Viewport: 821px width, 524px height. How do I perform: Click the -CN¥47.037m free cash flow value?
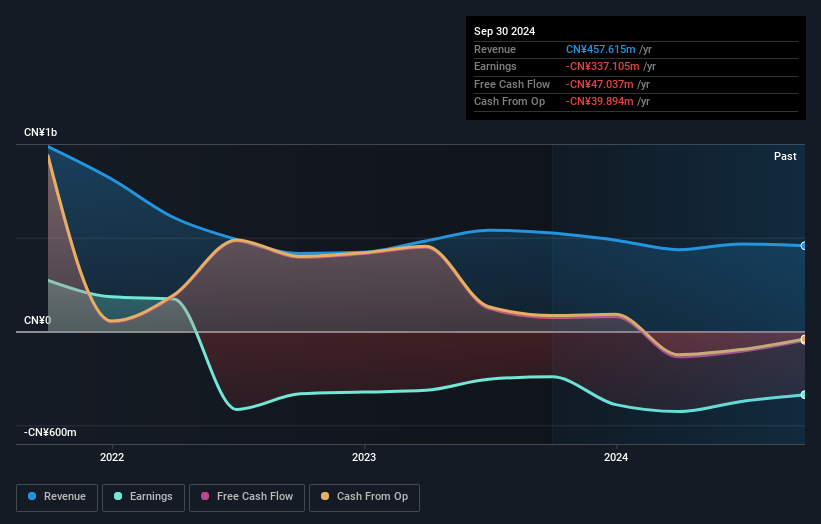600,84
